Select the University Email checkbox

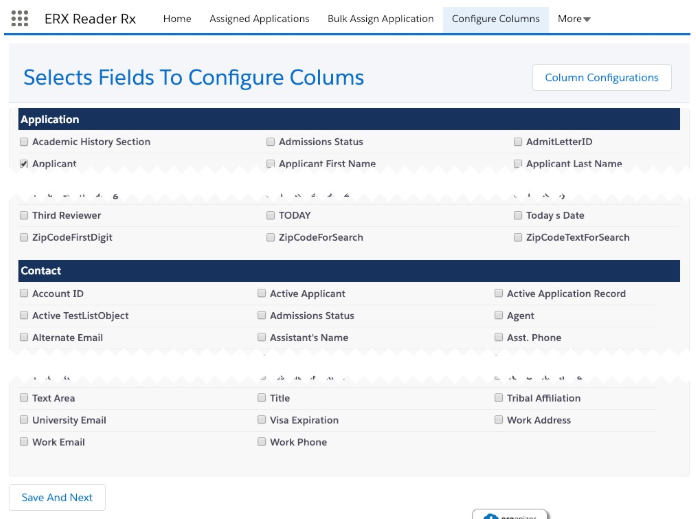tap(24, 420)
